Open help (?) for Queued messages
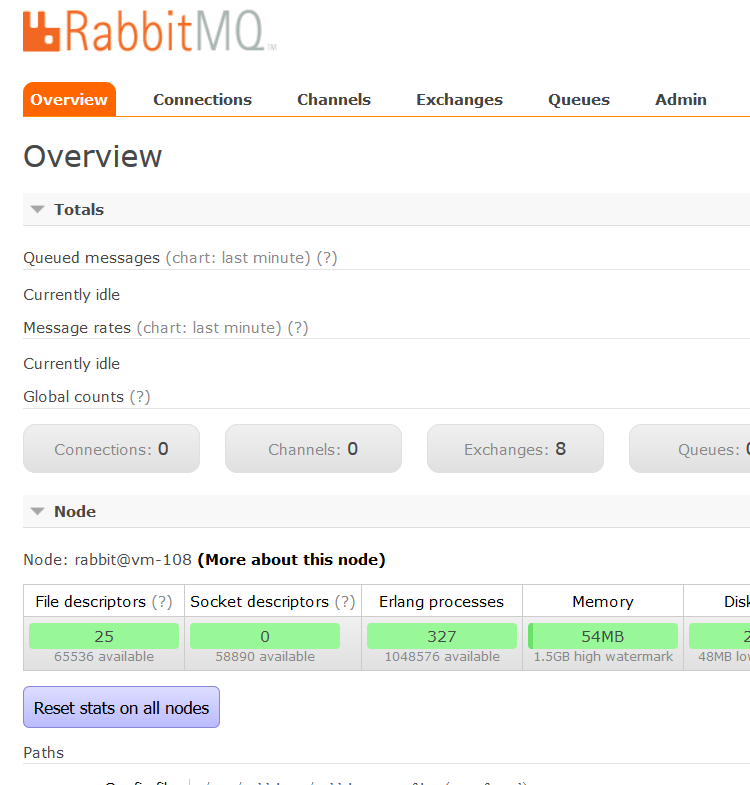 point(327,258)
